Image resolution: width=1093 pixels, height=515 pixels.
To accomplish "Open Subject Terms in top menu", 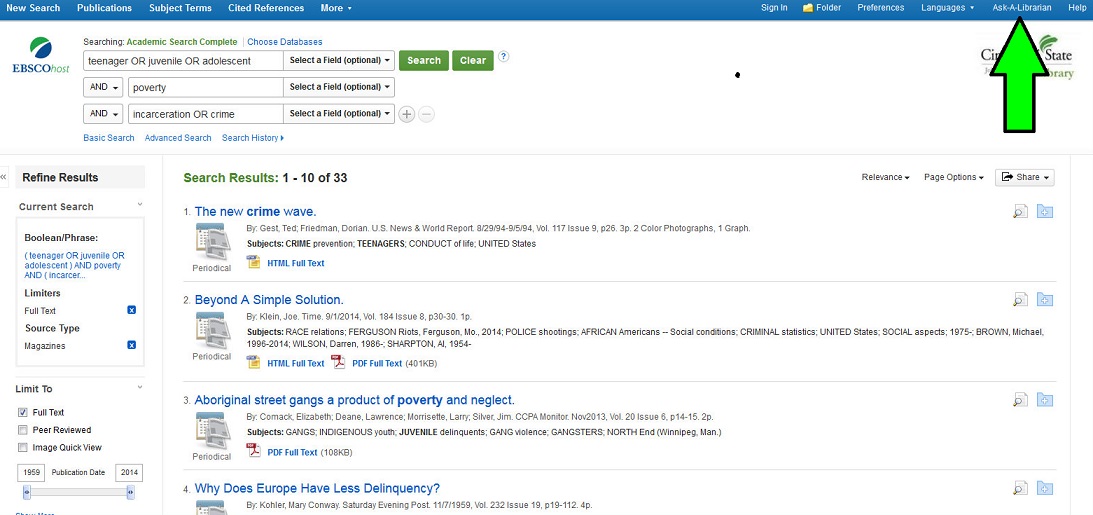I will pyautogui.click(x=181, y=8).
